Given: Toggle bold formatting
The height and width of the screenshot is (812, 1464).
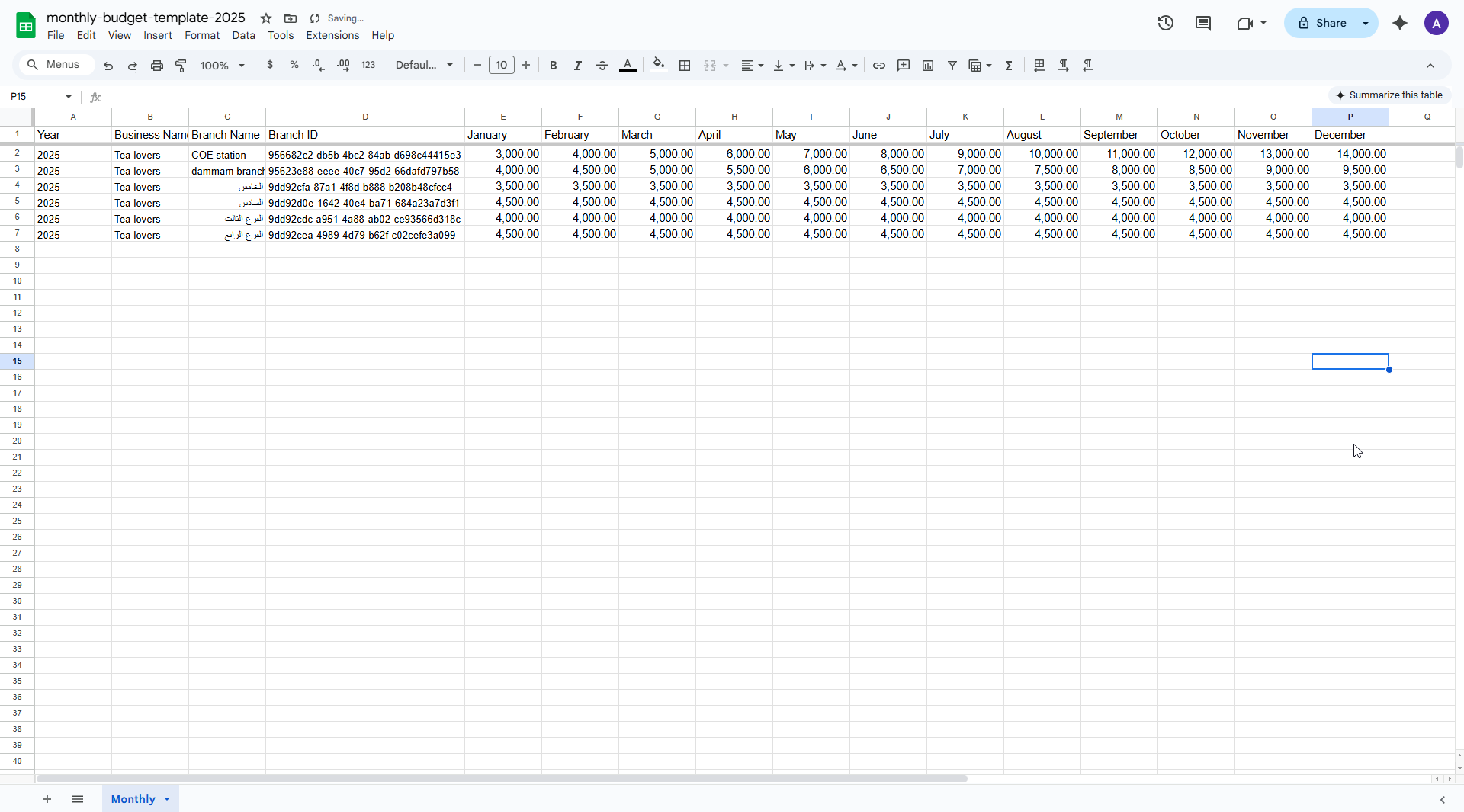Looking at the screenshot, I should (x=554, y=66).
